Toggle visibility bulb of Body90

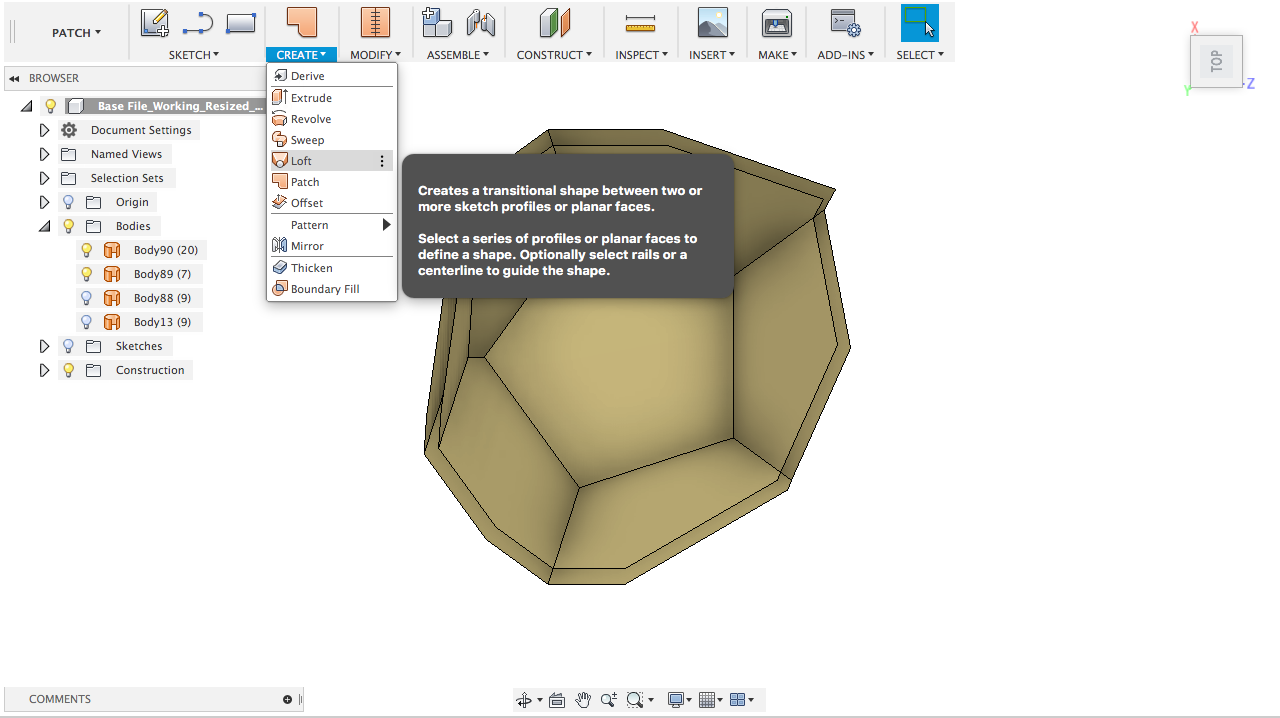point(86,250)
